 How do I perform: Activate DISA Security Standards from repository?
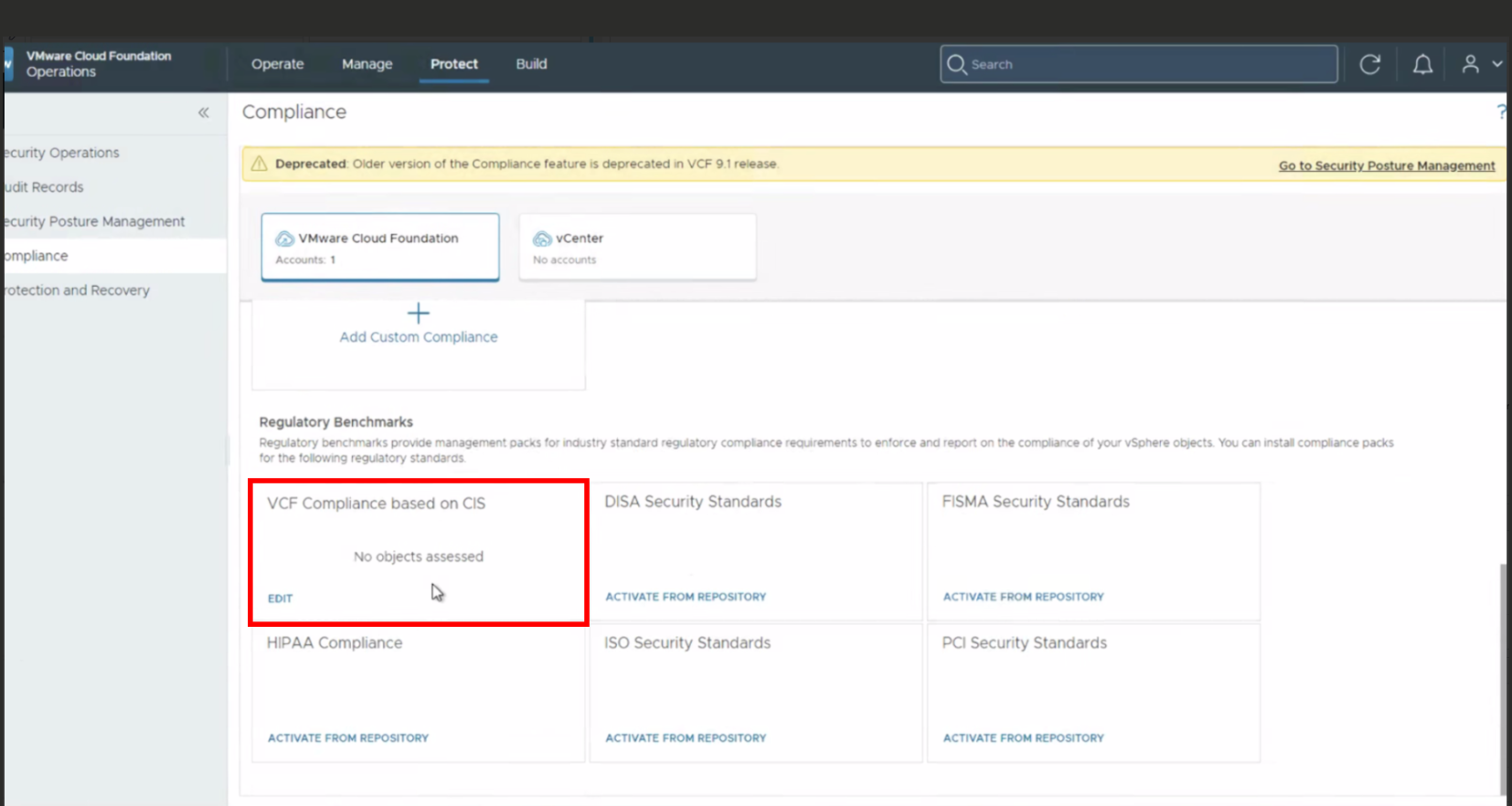[686, 597]
